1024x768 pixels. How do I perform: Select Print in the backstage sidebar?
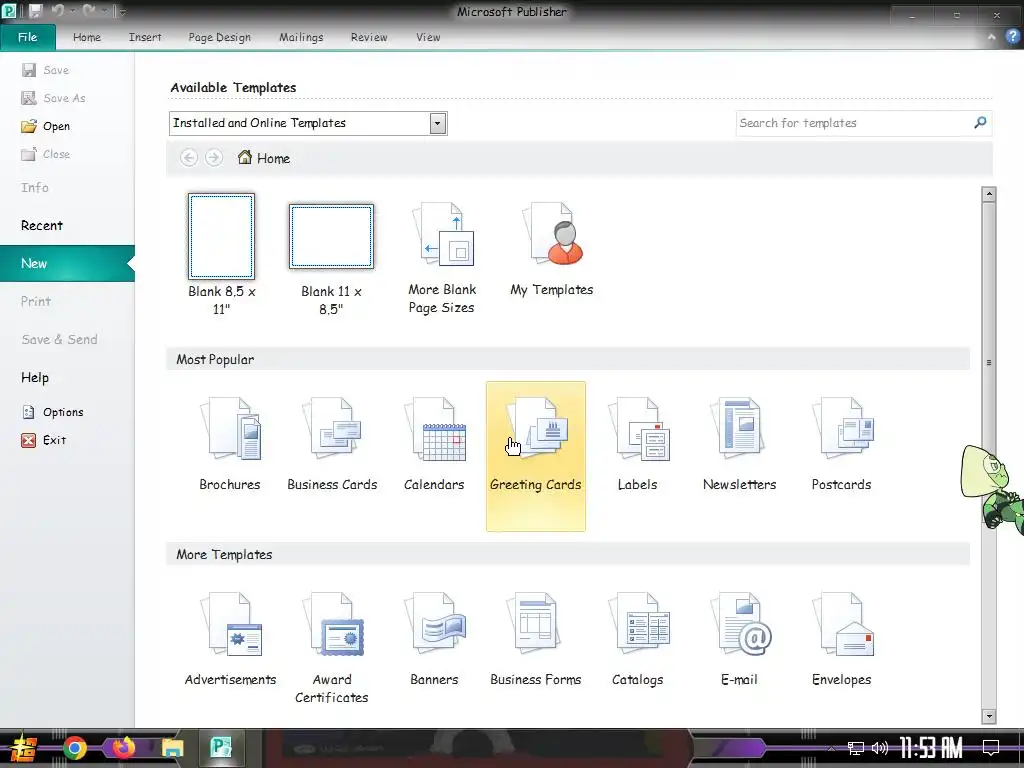click(35, 301)
